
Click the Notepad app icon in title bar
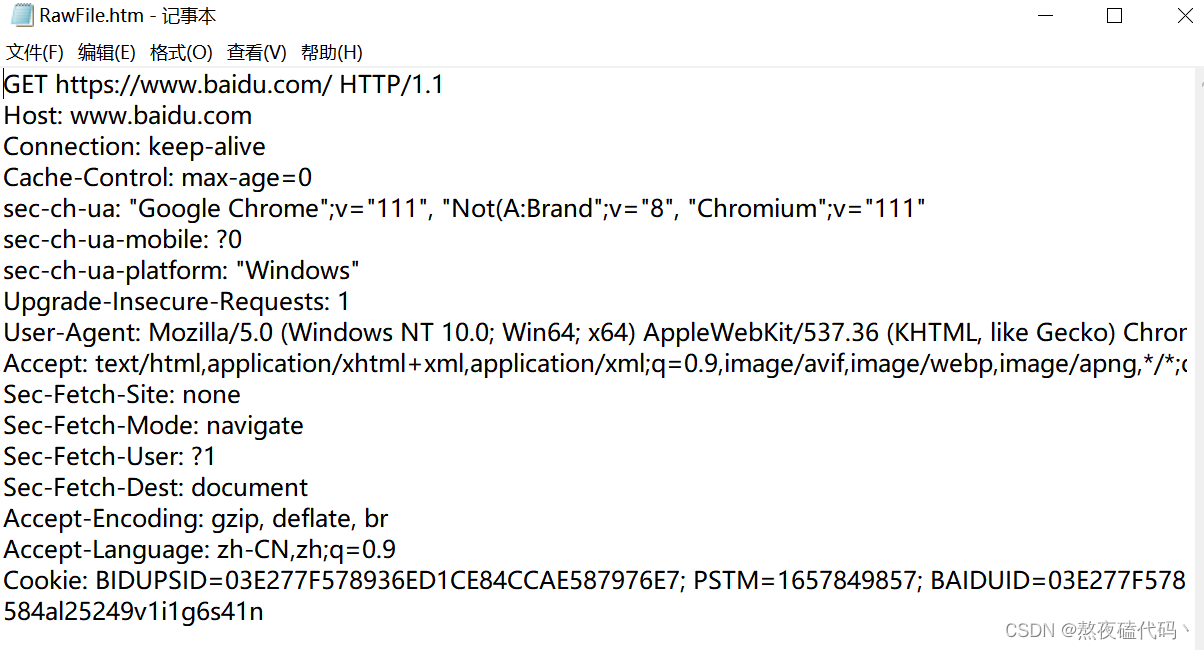tap(21, 16)
